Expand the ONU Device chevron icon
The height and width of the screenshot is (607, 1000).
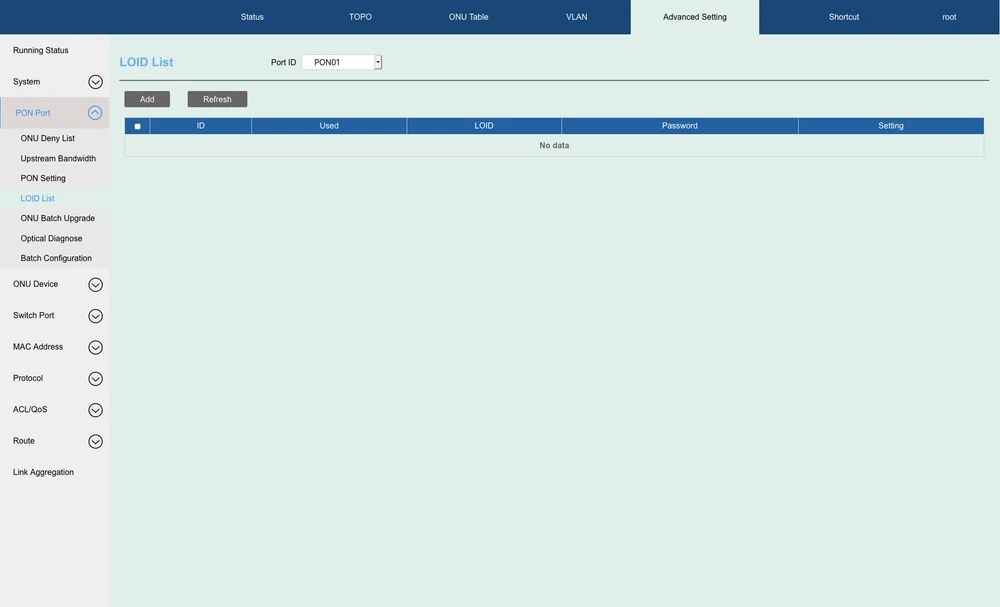point(95,284)
